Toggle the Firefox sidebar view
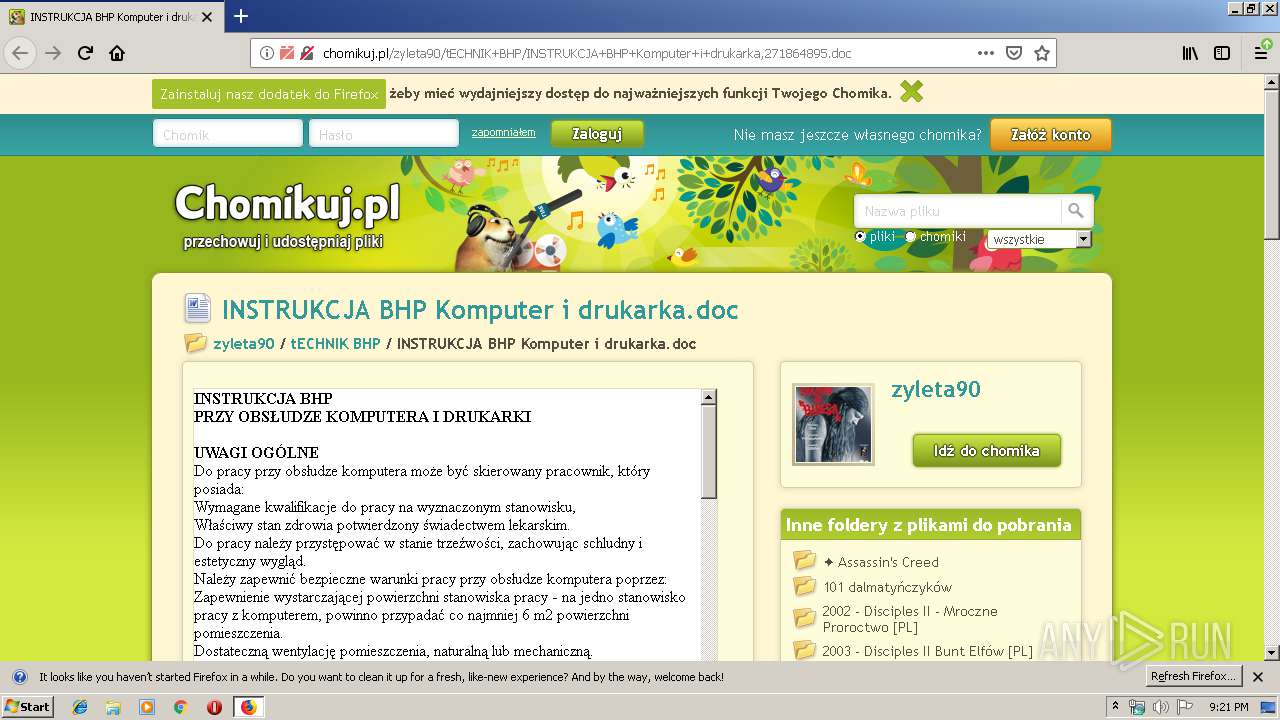The height and width of the screenshot is (720, 1280). (1222, 53)
